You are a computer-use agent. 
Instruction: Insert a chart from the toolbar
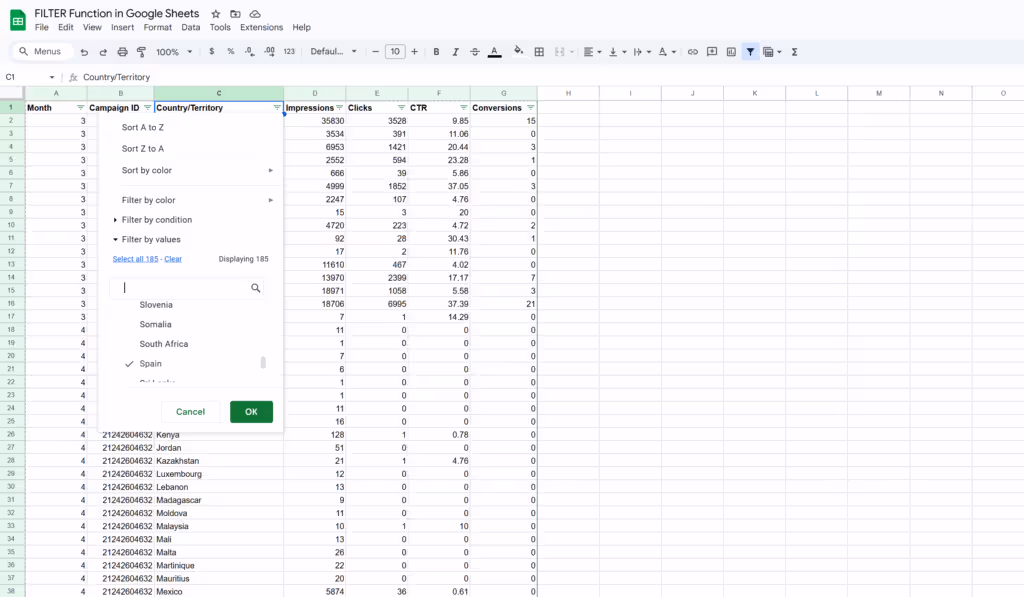click(733, 51)
